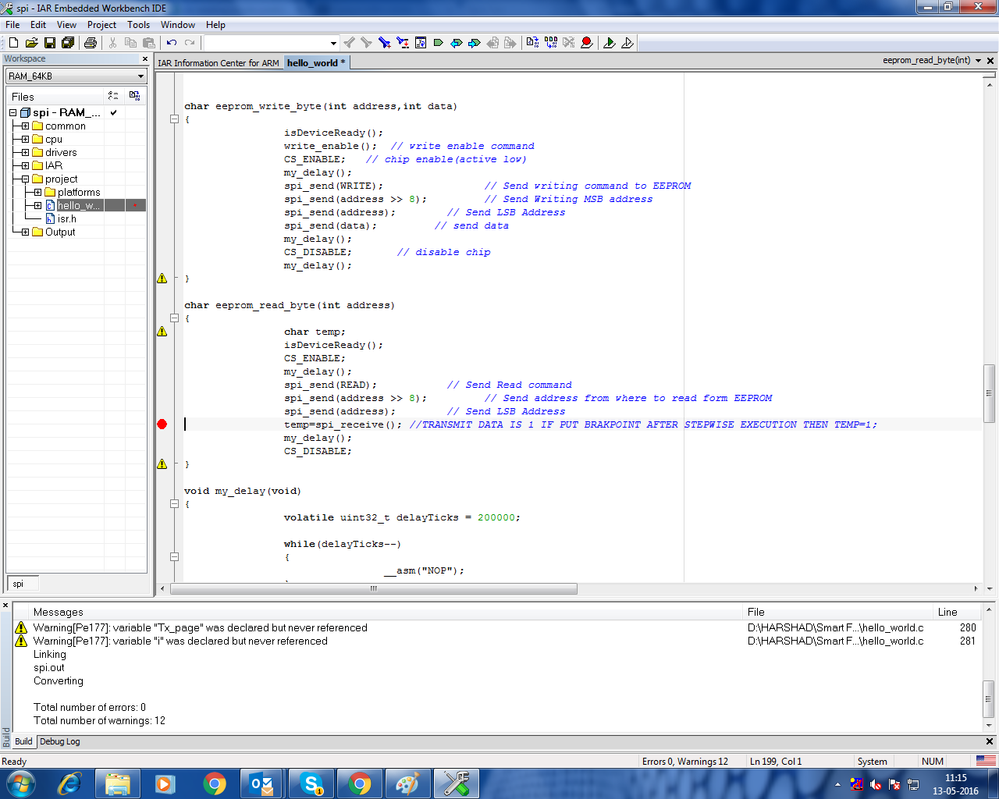Click the Line column header in messages
The width and height of the screenshot is (999, 799).
click(x=956, y=612)
